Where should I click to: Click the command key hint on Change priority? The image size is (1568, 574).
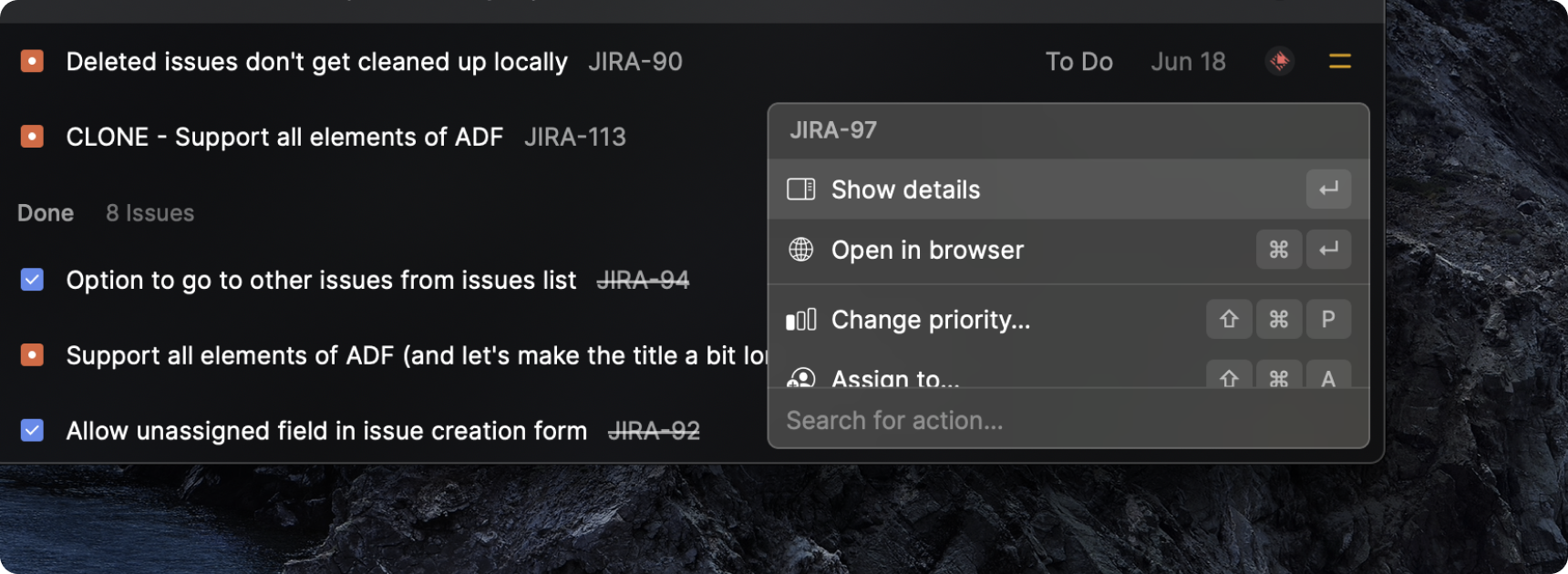pyautogui.click(x=1279, y=320)
